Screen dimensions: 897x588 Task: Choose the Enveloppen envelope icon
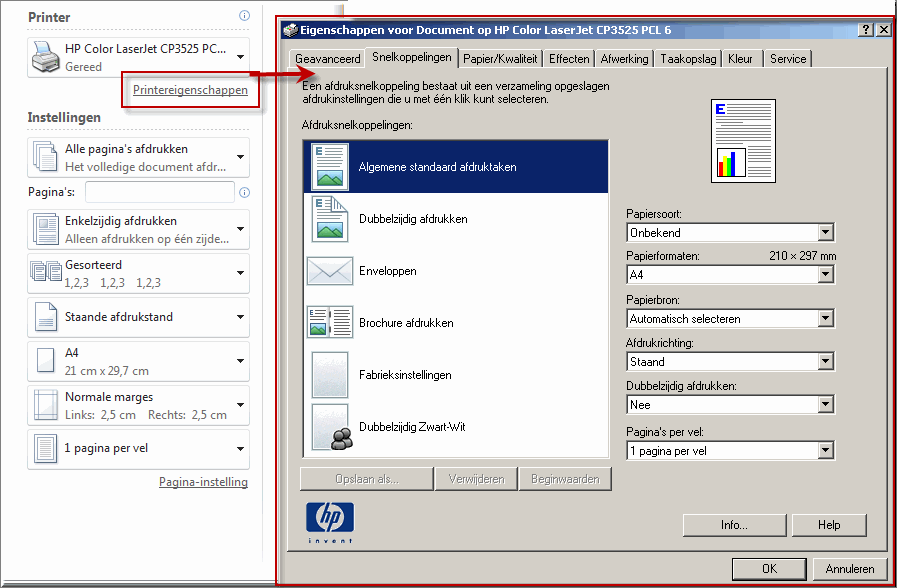tap(330, 271)
